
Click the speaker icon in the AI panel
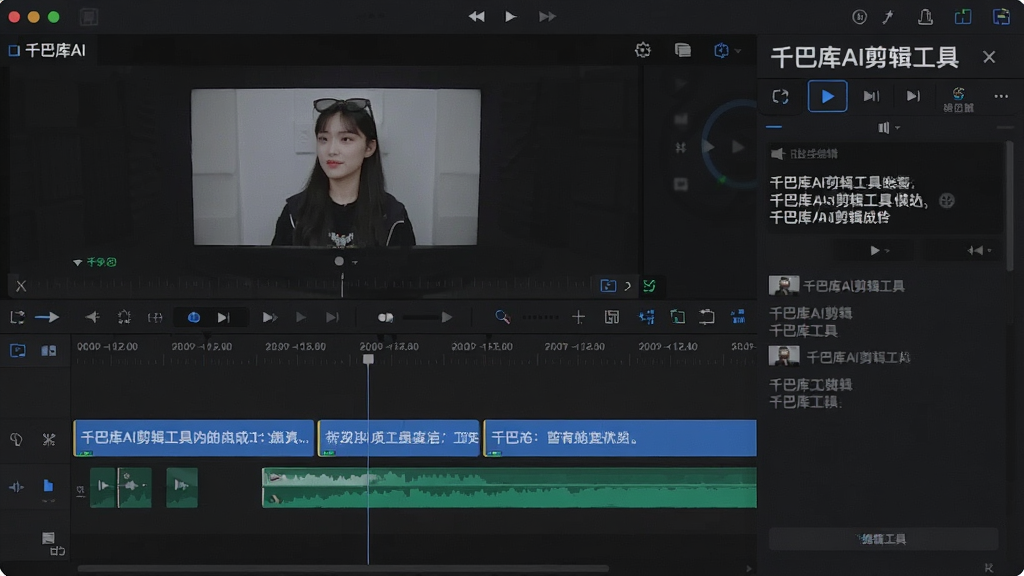[x=777, y=153]
